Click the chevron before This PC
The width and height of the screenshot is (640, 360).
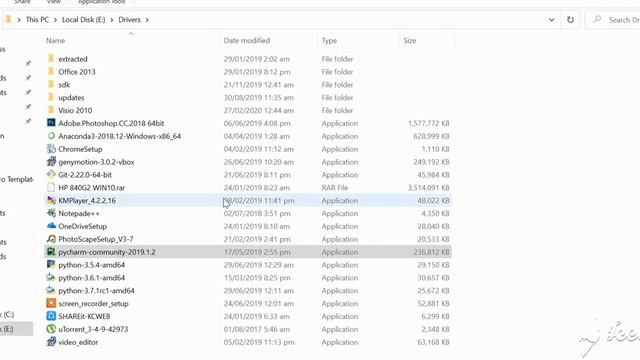point(19,20)
